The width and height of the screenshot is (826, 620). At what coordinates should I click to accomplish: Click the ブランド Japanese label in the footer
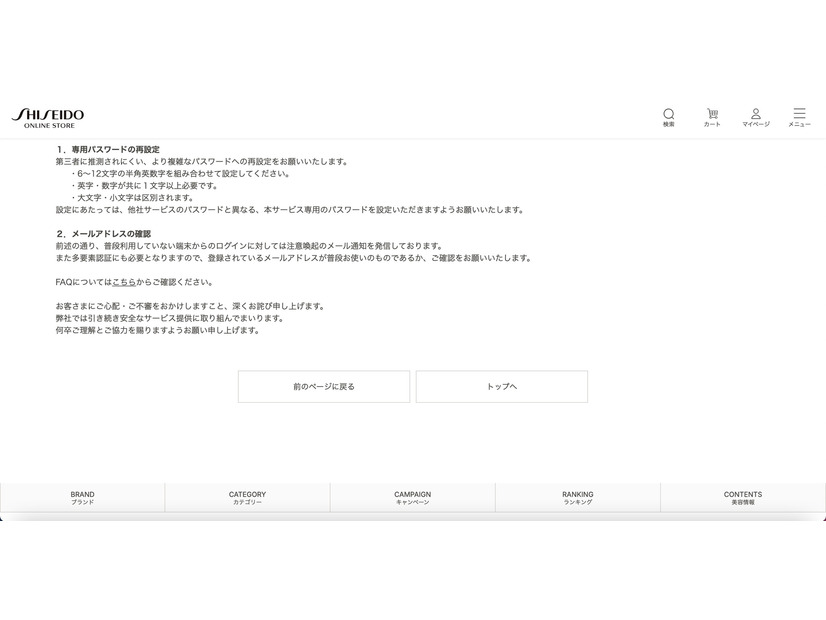82,503
